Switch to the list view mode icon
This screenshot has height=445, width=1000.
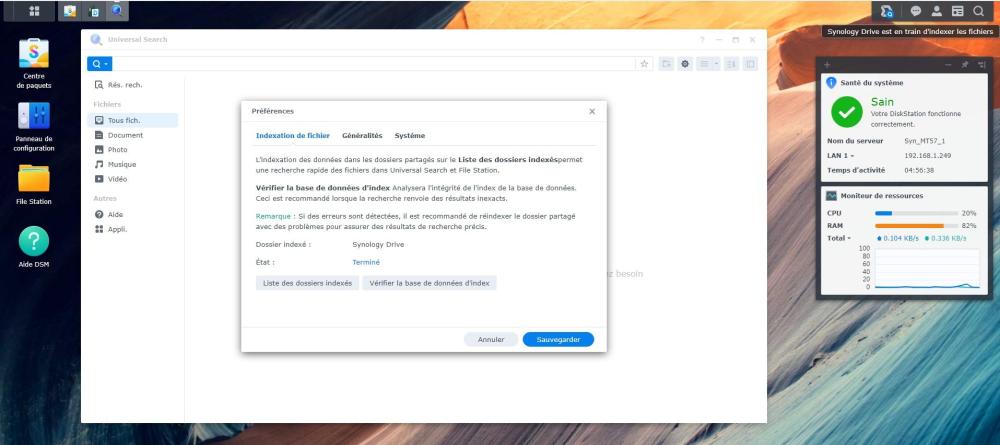click(x=705, y=64)
